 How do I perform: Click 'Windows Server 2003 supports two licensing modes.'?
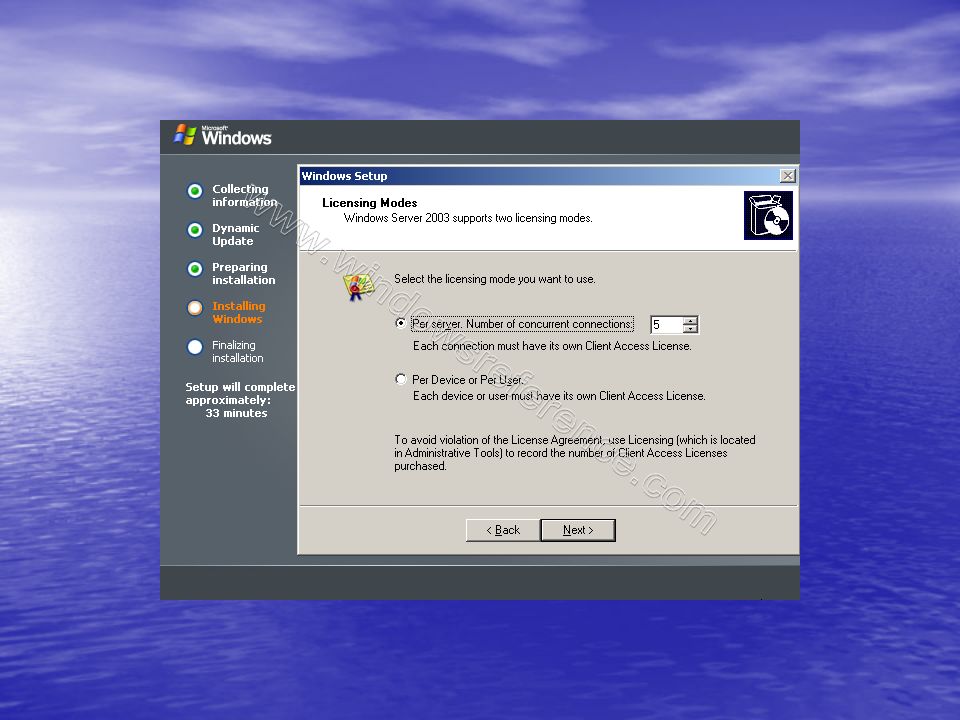[x=468, y=218]
